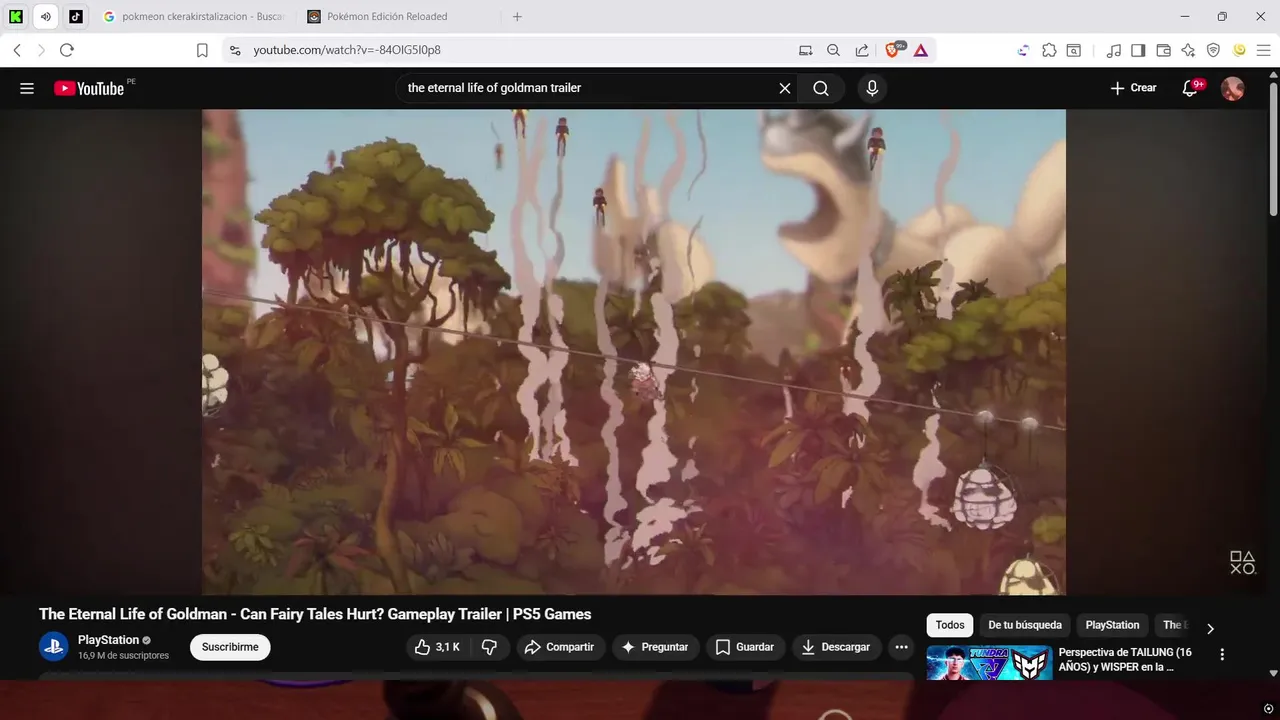Select the active audio-playing pinned tab
This screenshot has width=1280, height=720.
46,16
